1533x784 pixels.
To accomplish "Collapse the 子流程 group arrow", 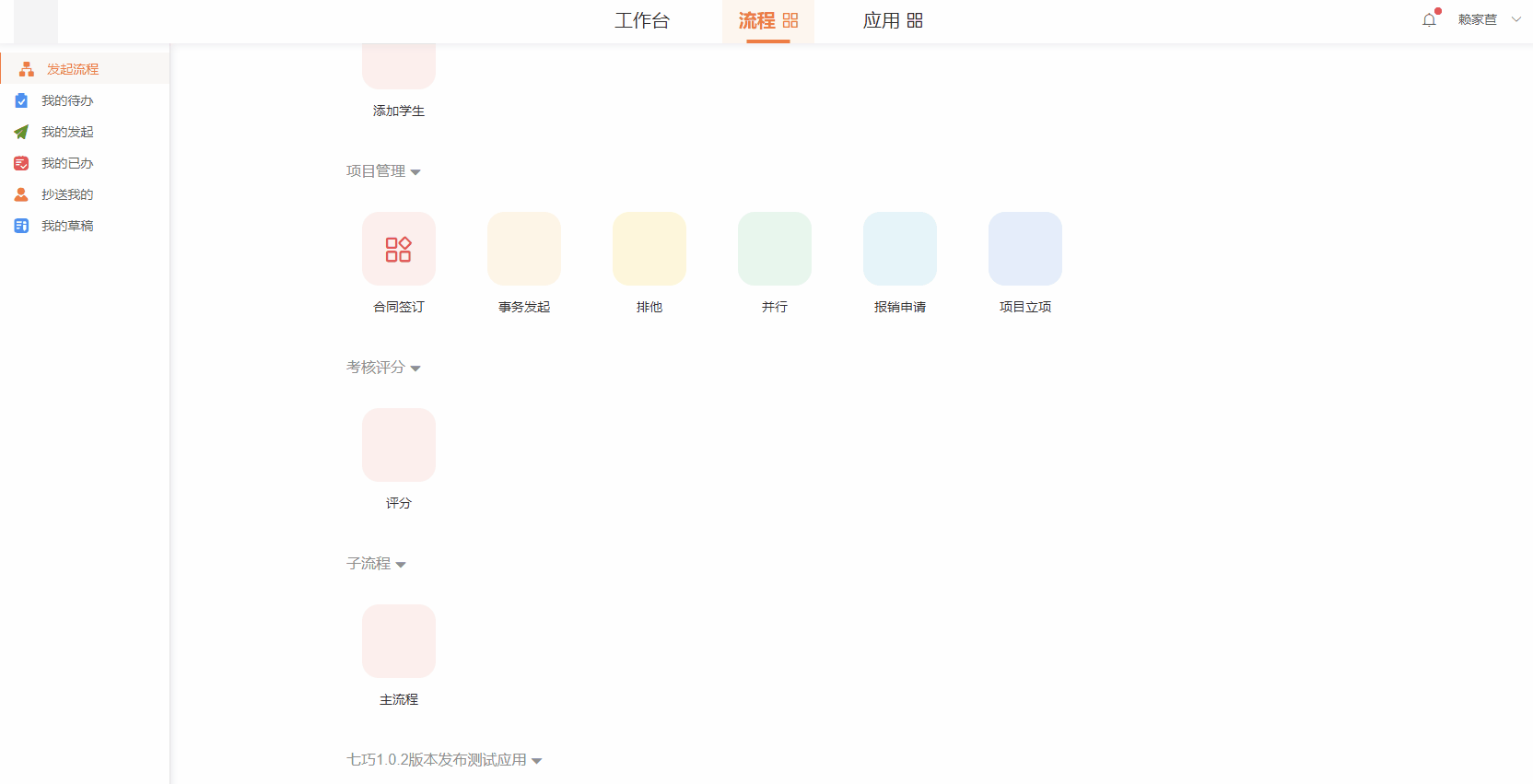I will coord(401,565).
